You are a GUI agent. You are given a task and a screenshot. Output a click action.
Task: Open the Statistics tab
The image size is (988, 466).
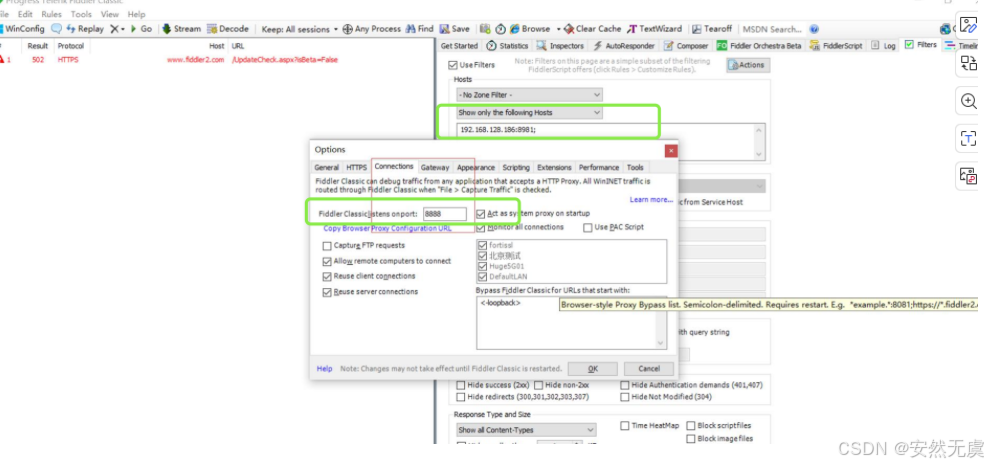508,46
